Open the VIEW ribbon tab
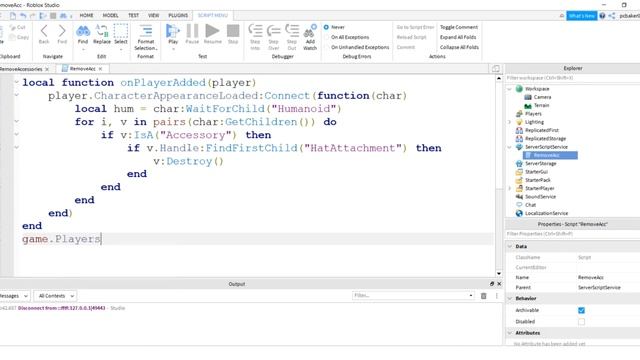 [x=153, y=16]
